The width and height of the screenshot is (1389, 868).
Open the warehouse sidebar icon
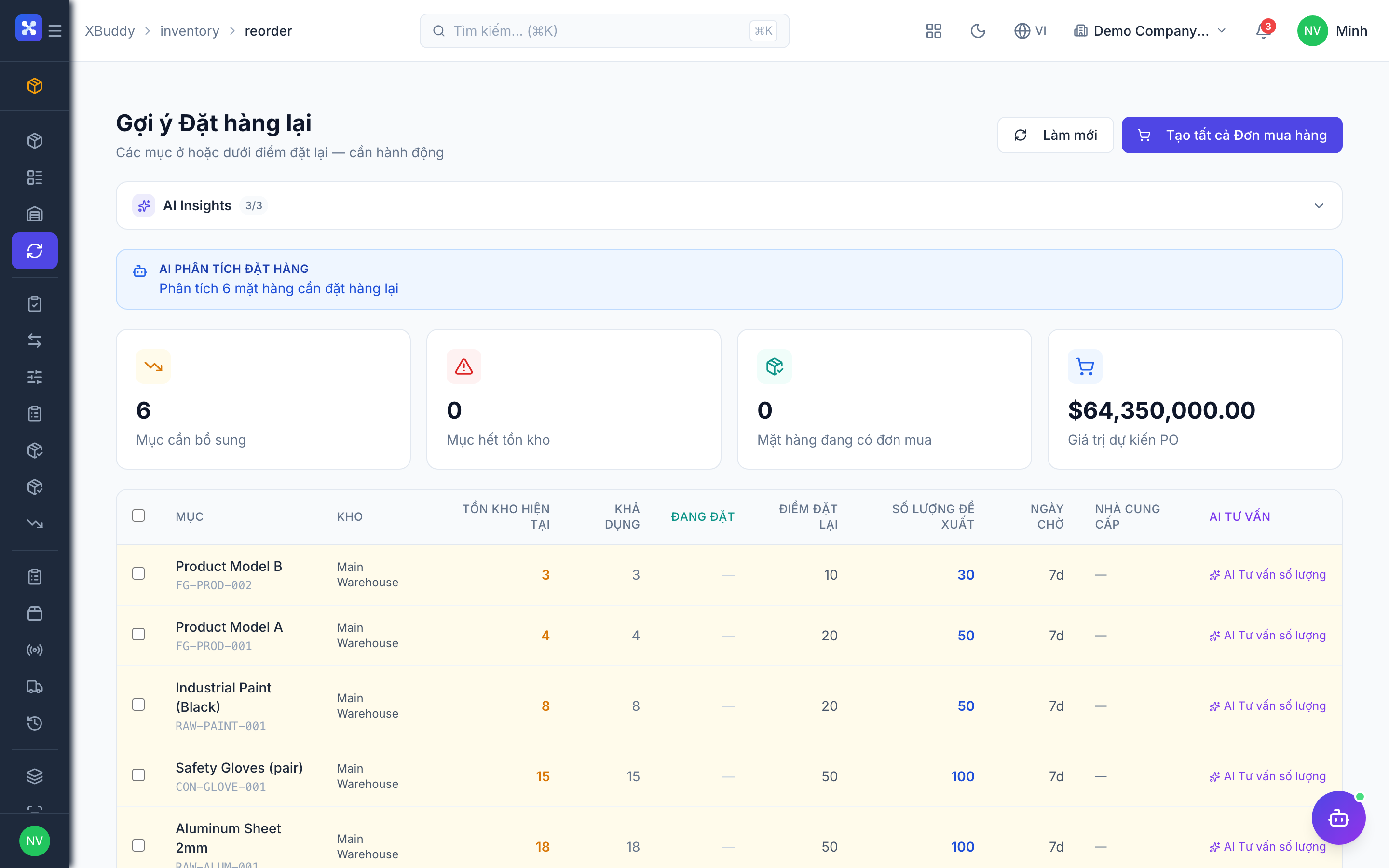click(x=35, y=214)
